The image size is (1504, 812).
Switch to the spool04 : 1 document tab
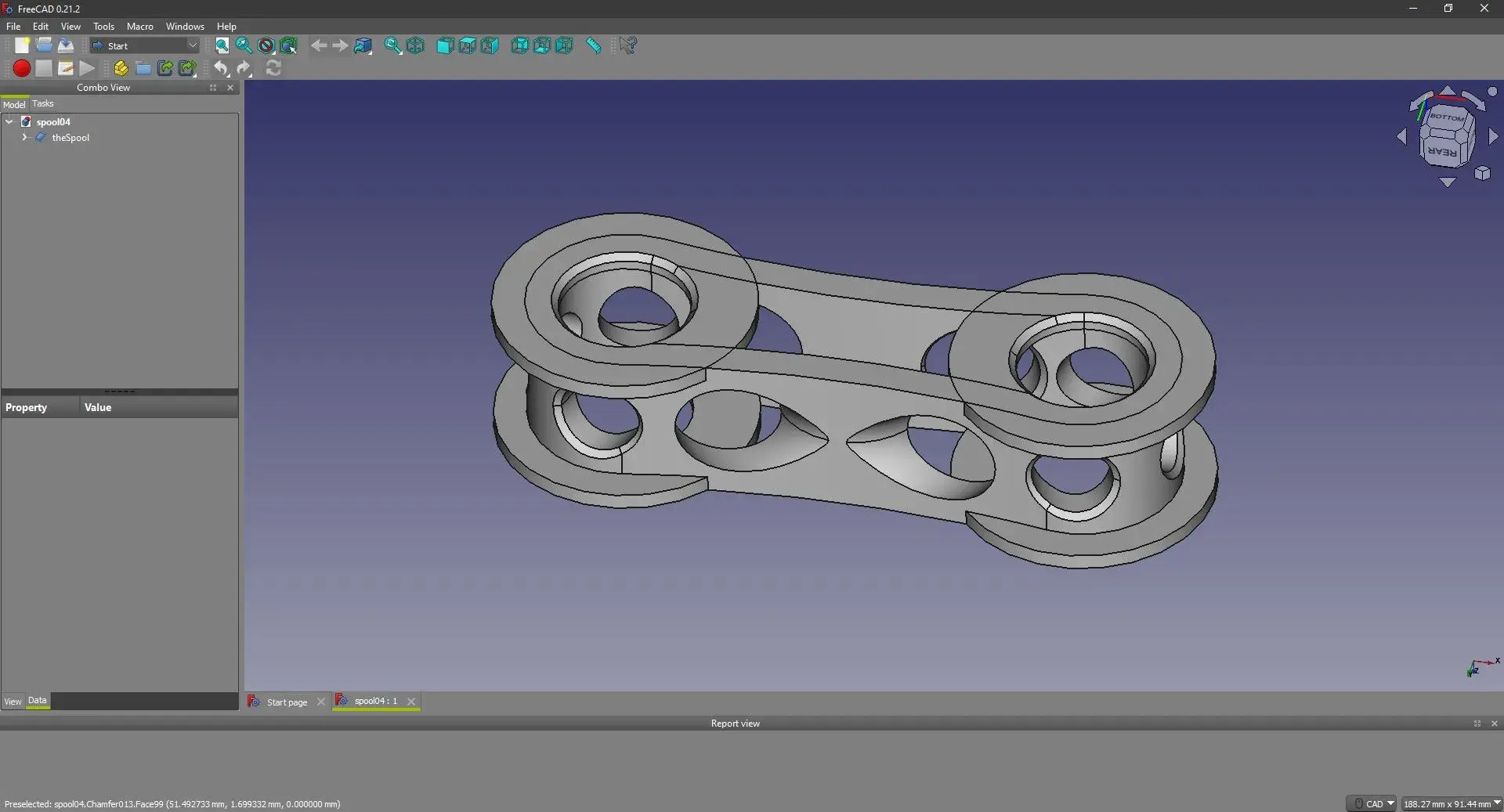[x=375, y=701]
